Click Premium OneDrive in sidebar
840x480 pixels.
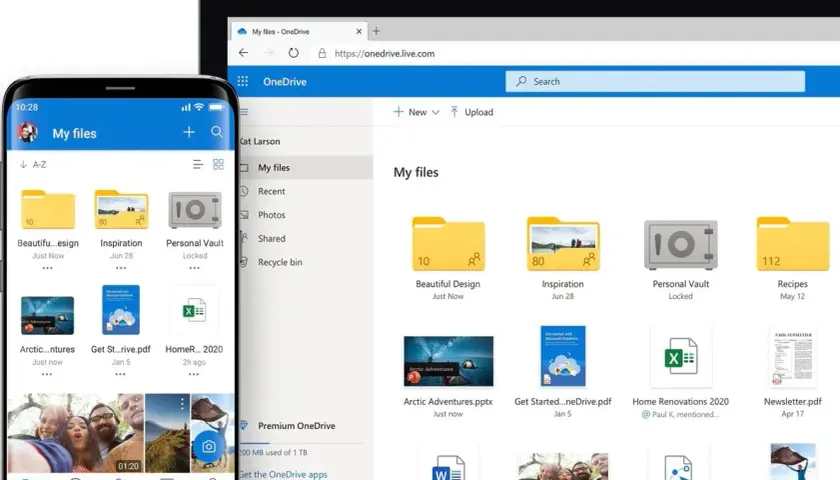point(296,426)
